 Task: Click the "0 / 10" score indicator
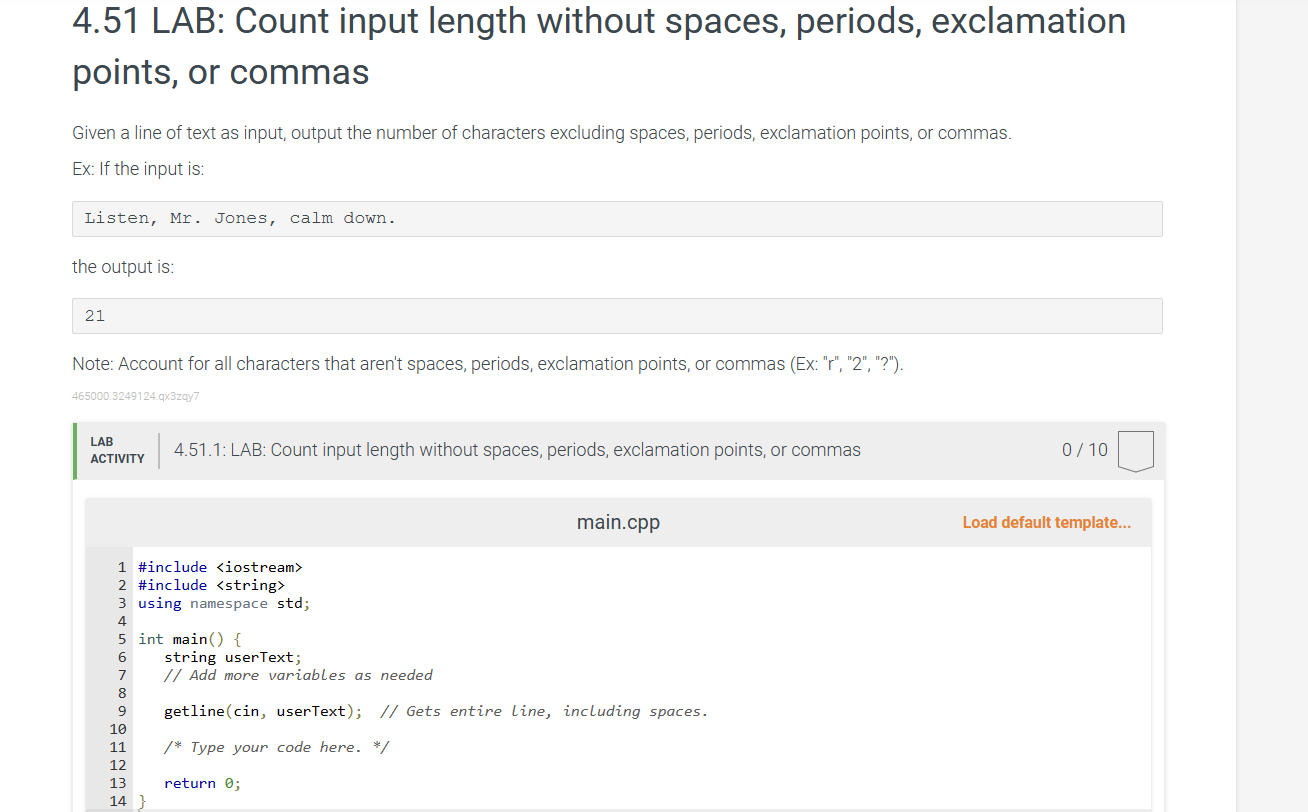point(1084,450)
